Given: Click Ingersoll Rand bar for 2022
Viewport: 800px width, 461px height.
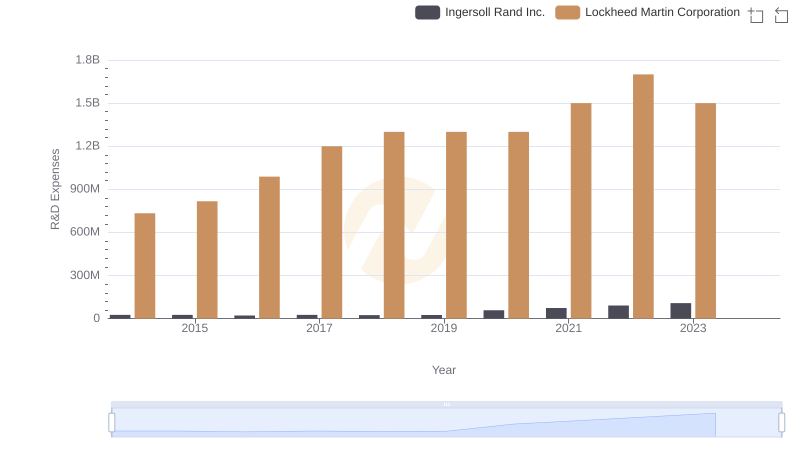Looking at the screenshot, I should pyautogui.click(x=618, y=312).
